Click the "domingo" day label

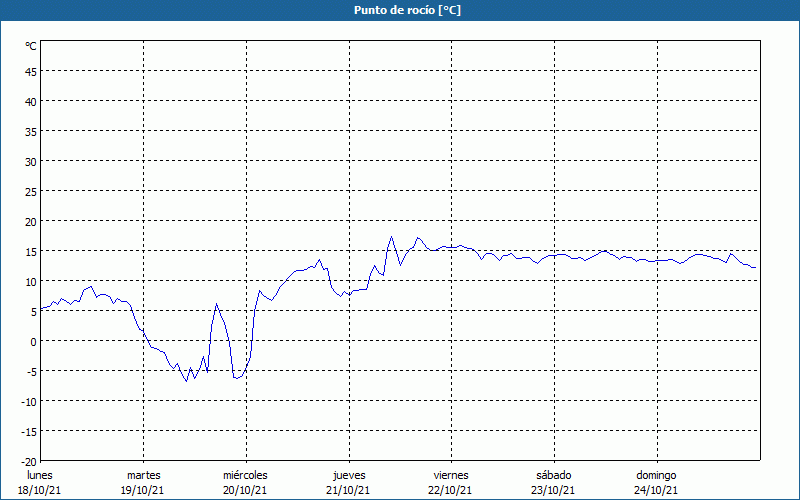pyautogui.click(x=656, y=475)
